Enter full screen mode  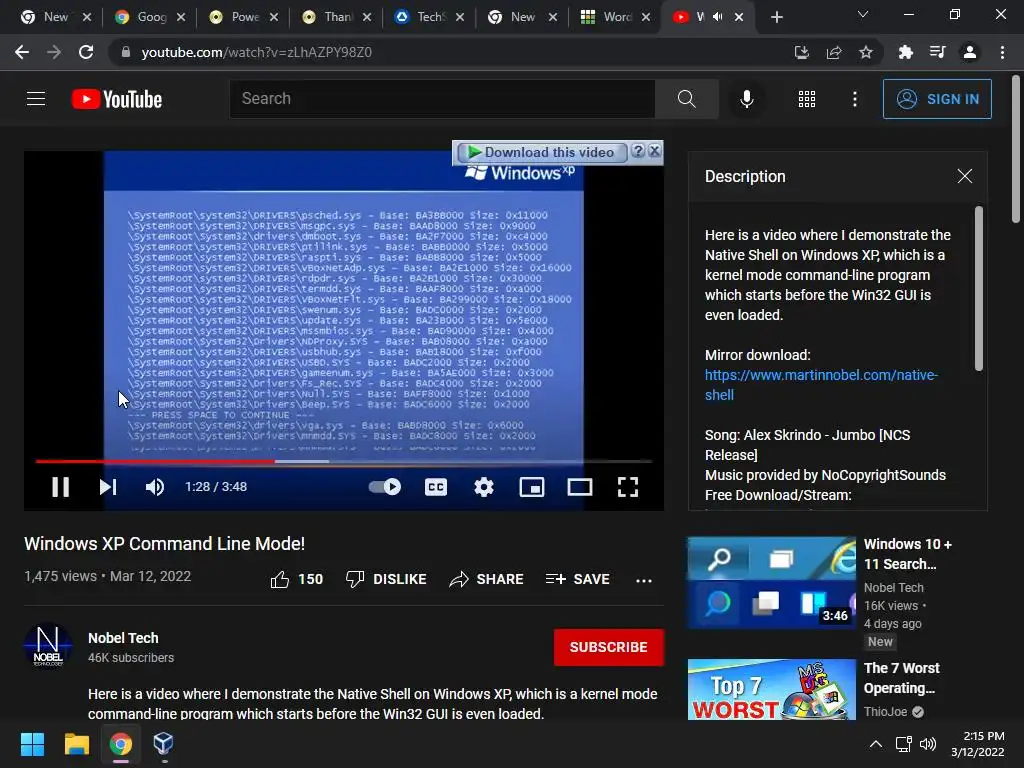(x=628, y=487)
